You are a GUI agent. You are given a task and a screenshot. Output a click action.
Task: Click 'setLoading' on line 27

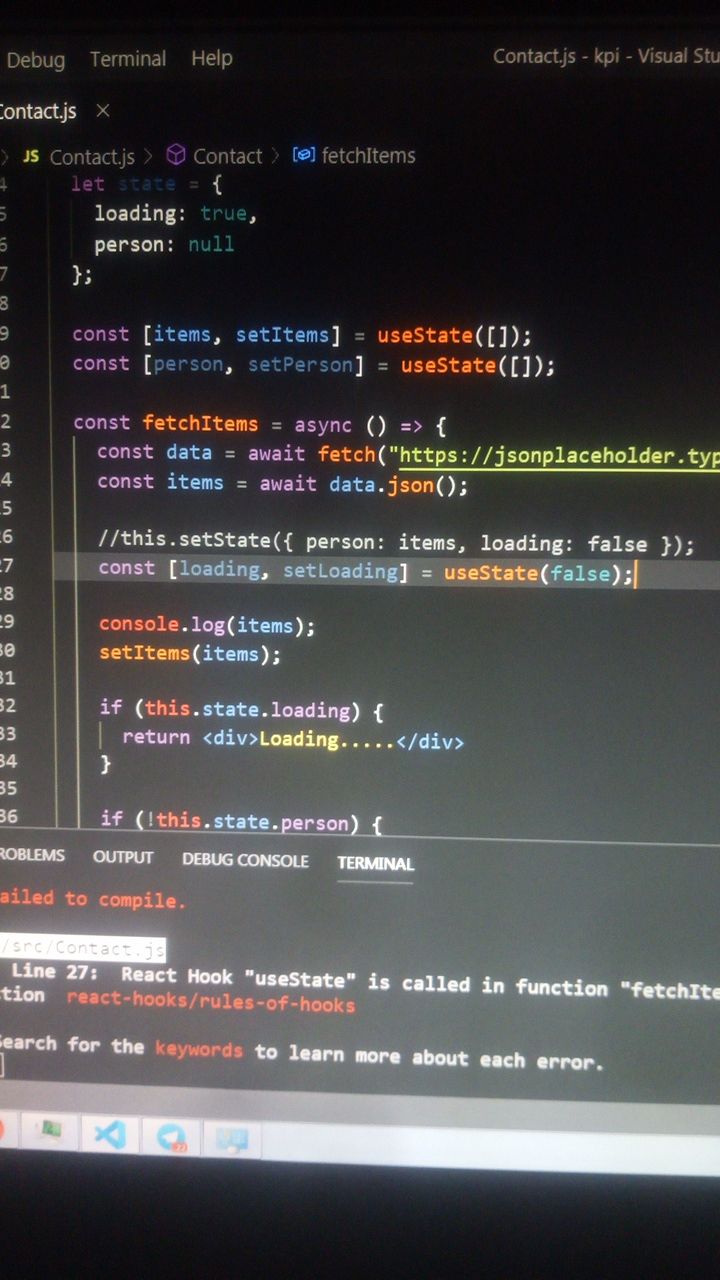tap(341, 571)
